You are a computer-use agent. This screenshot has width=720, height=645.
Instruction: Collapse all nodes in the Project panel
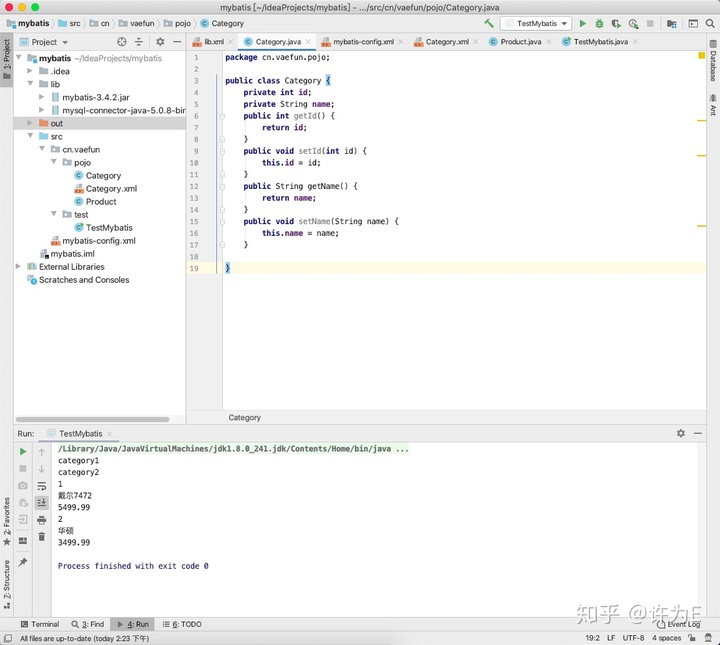coord(139,42)
